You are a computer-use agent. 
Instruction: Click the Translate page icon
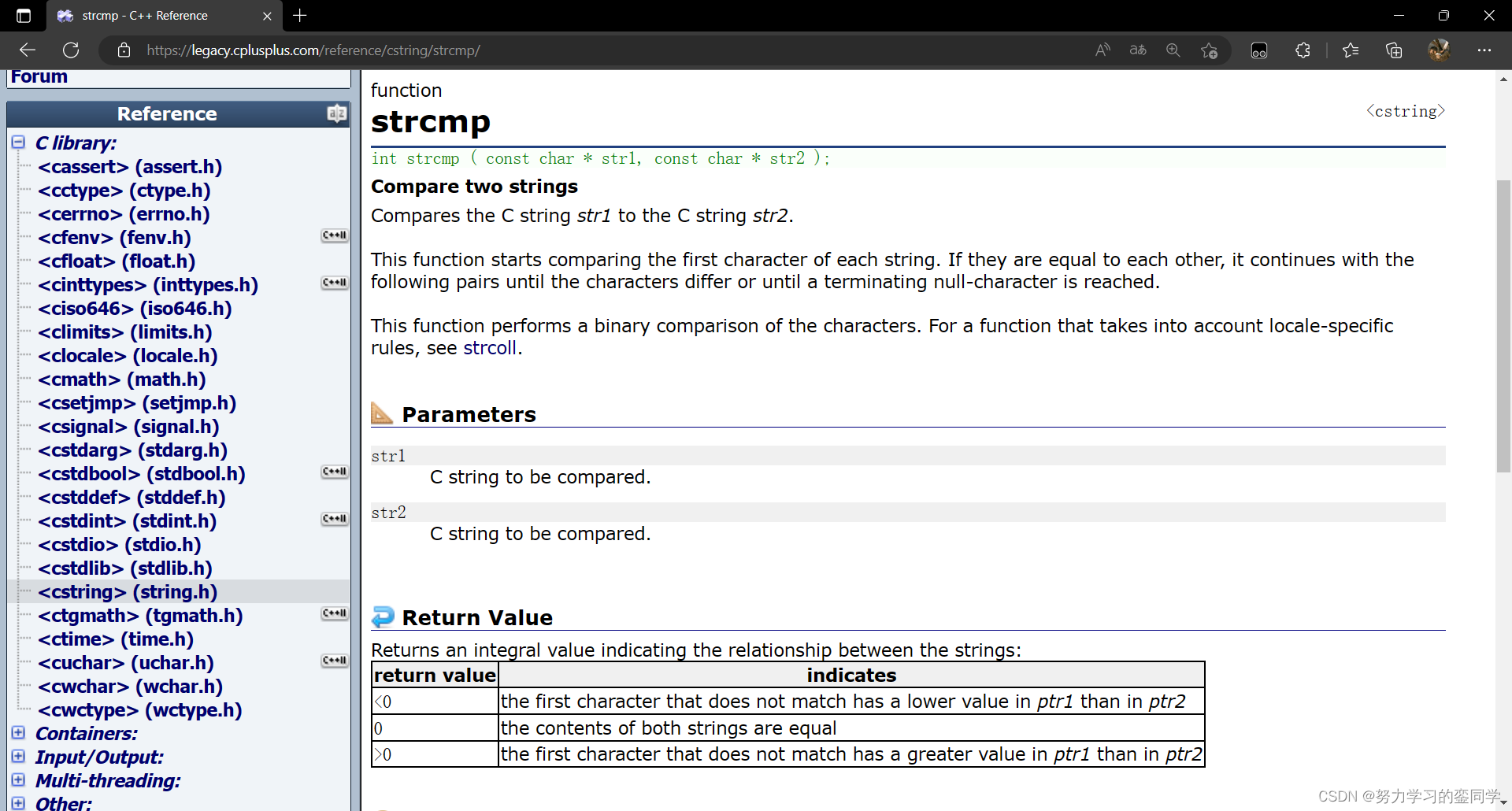1138,50
